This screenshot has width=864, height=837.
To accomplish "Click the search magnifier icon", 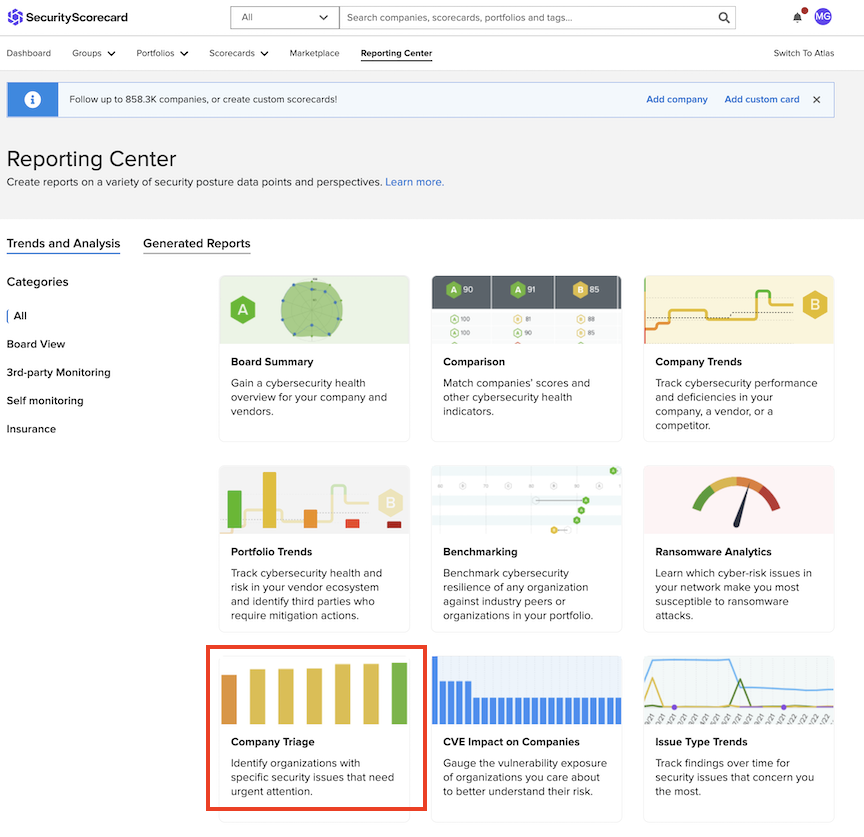I will [723, 18].
